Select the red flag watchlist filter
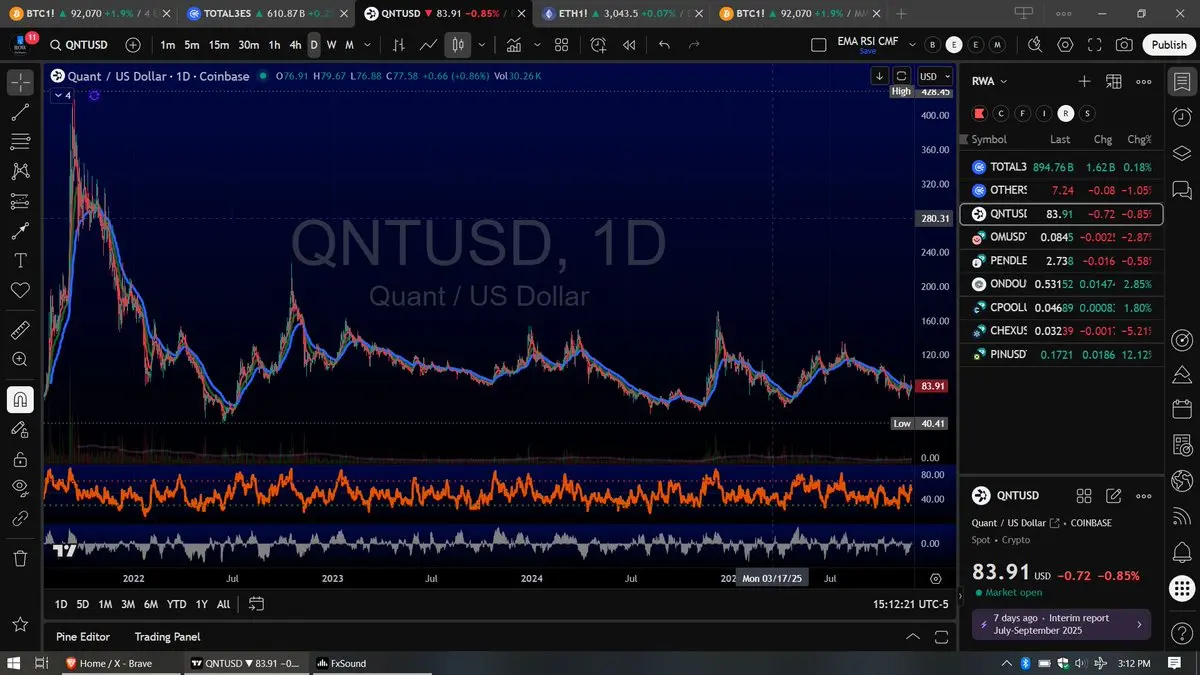 pos(980,113)
